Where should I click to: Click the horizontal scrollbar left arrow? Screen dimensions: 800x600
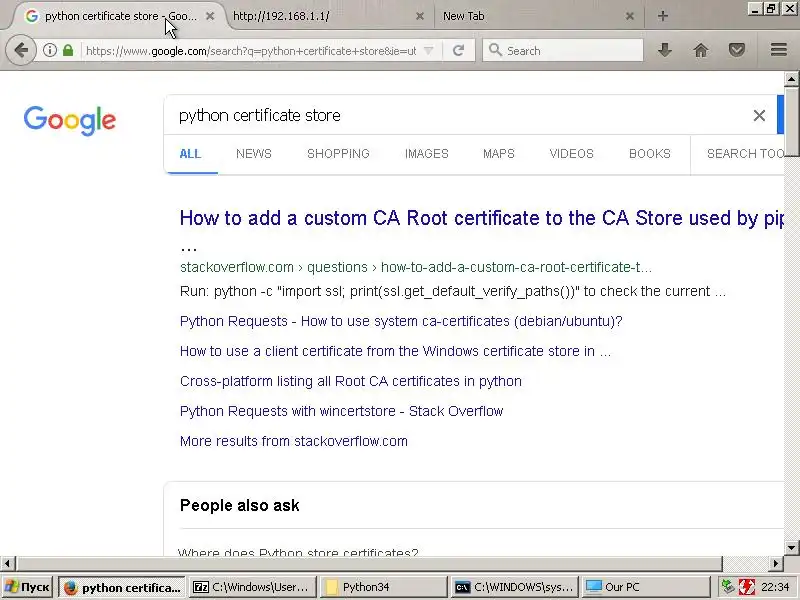7,564
